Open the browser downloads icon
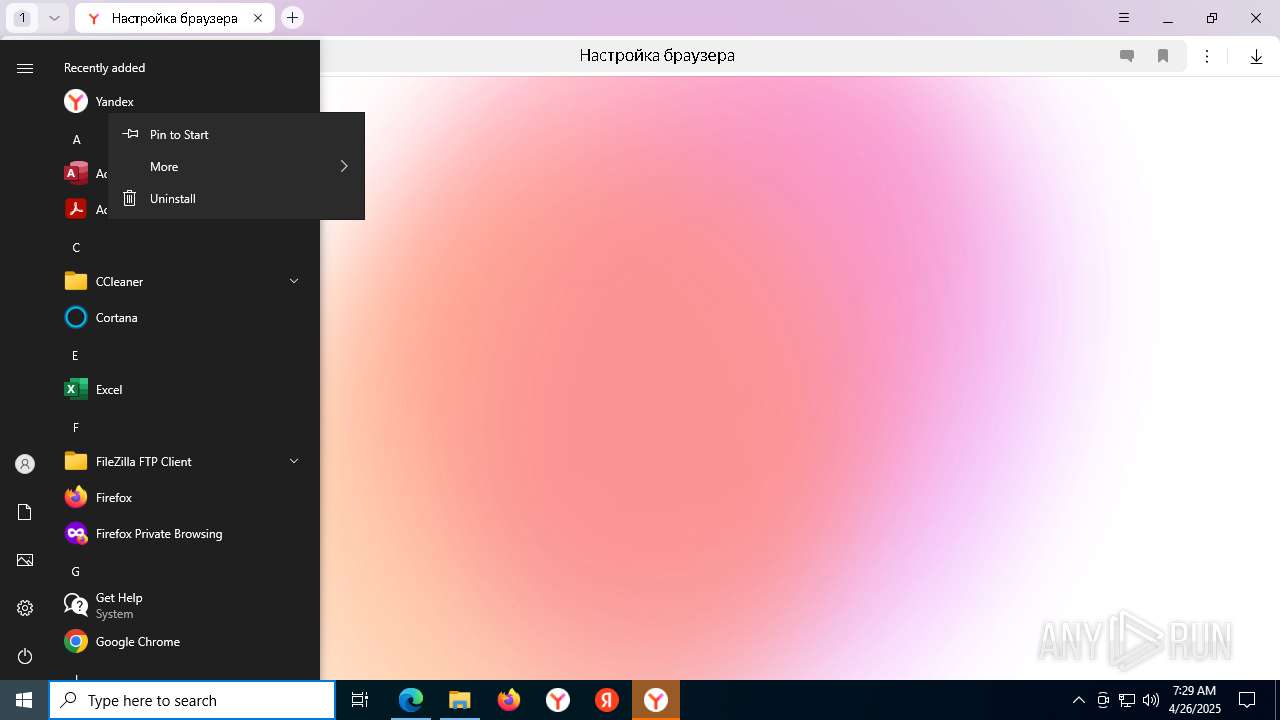Viewport: 1280px width, 720px height. tap(1256, 56)
